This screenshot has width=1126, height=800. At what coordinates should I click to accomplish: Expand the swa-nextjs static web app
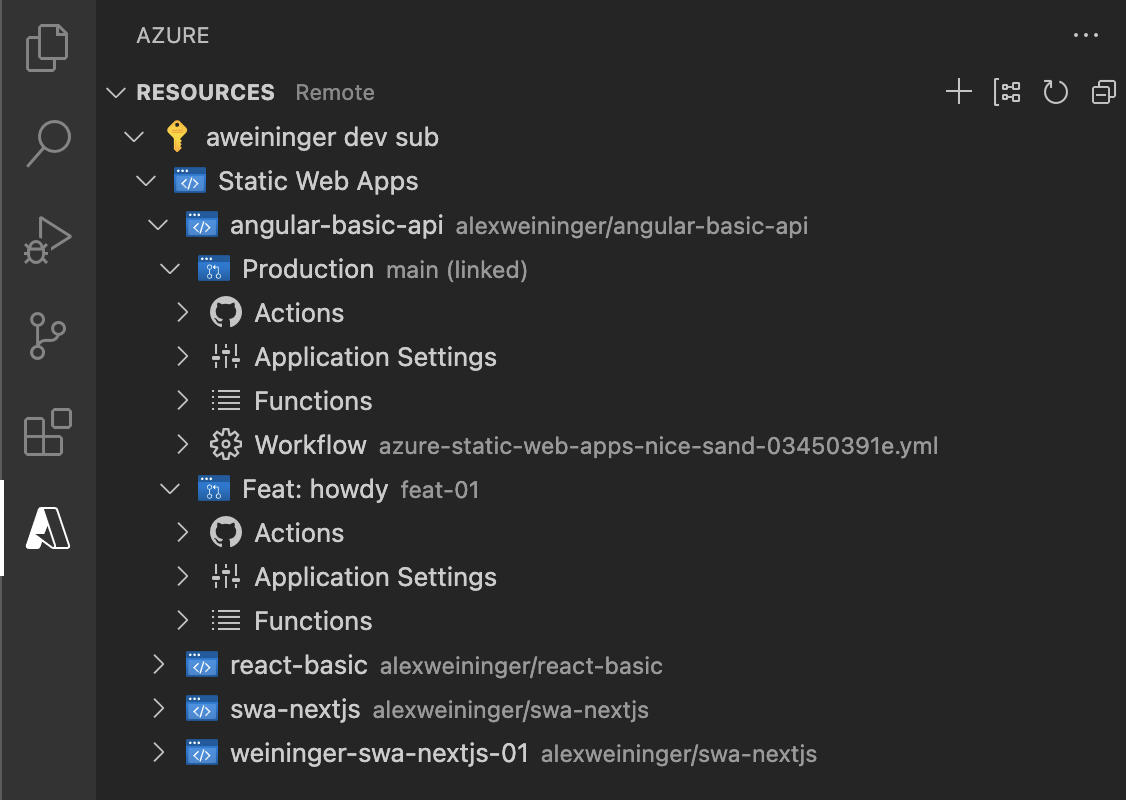[x=158, y=709]
